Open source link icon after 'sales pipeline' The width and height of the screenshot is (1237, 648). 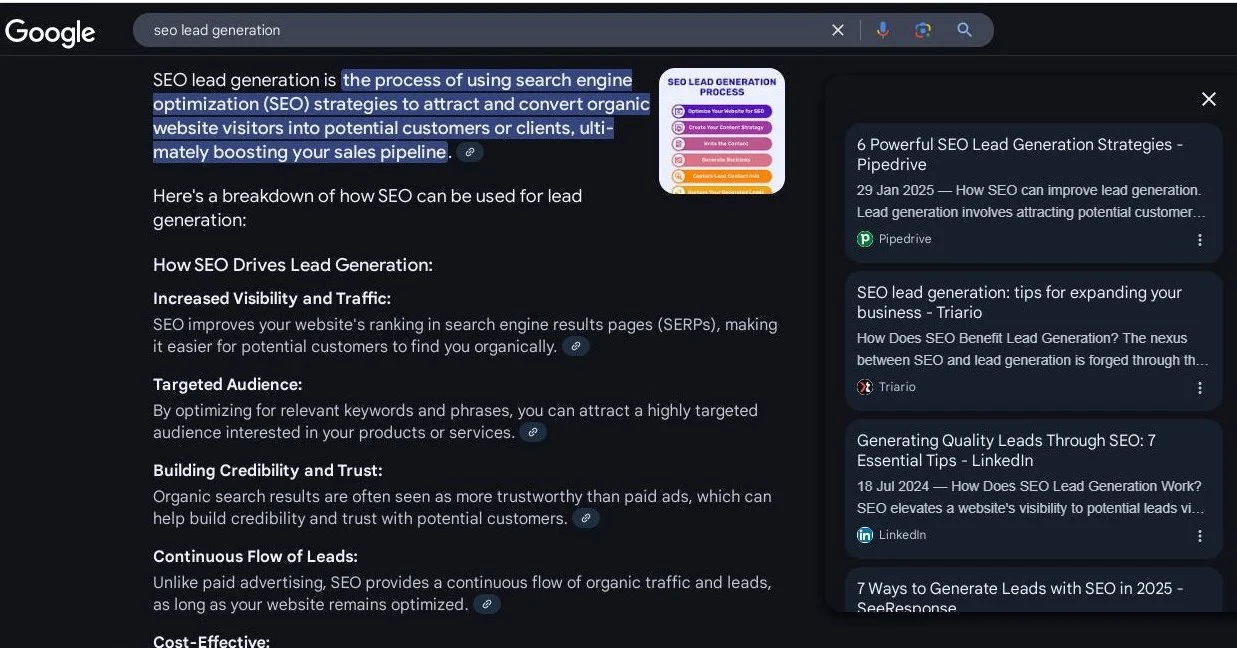pos(470,152)
